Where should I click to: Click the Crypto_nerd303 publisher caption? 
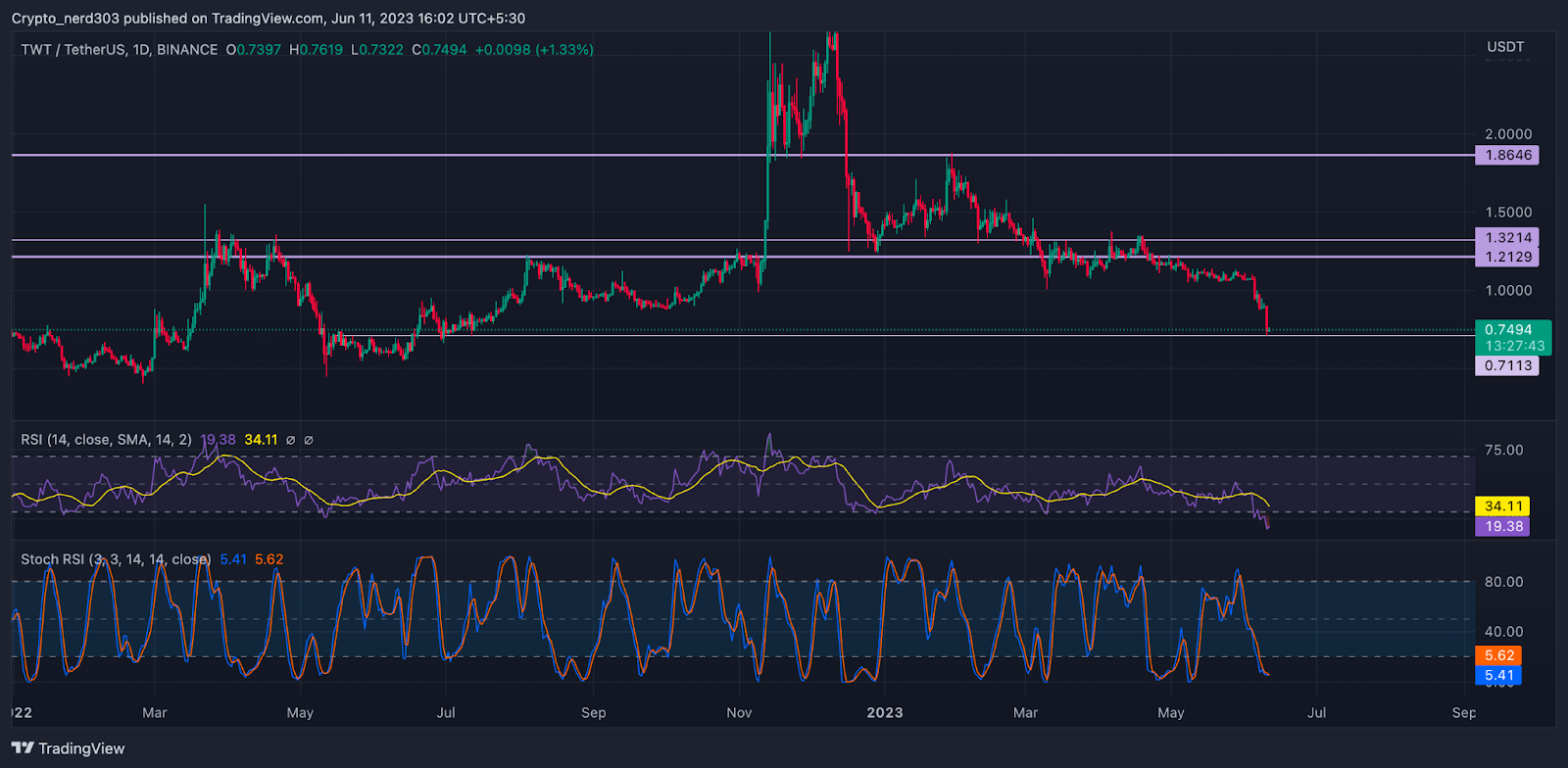click(x=269, y=18)
